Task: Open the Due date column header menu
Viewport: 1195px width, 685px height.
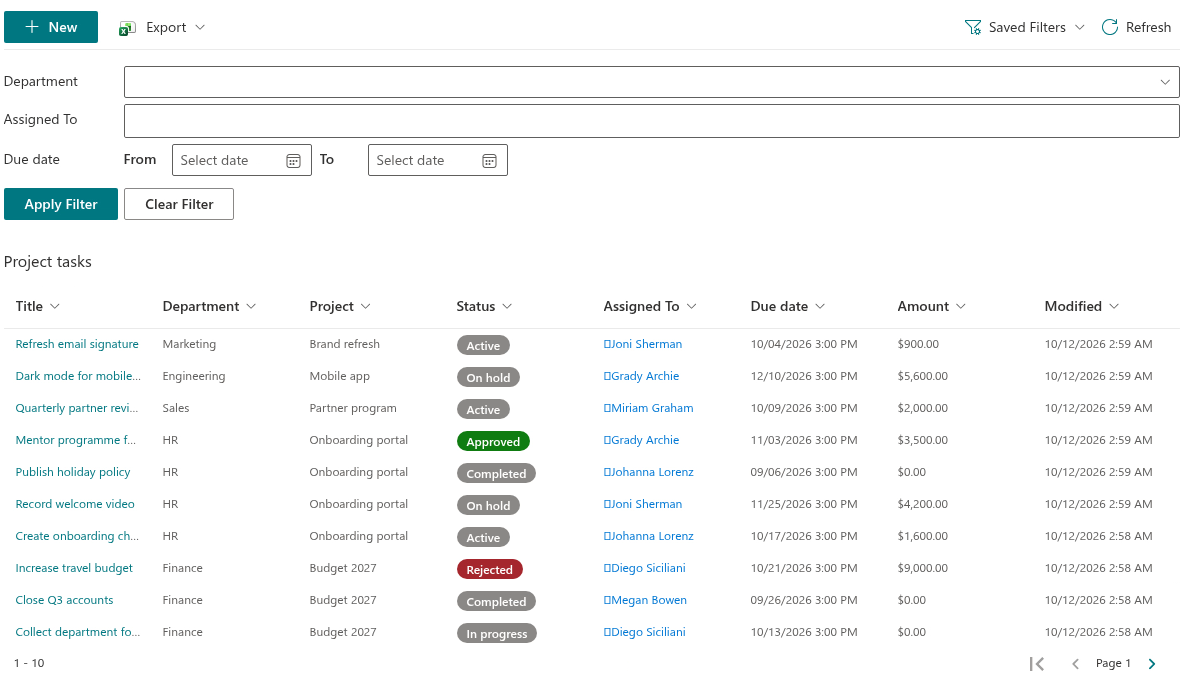Action: coord(787,306)
